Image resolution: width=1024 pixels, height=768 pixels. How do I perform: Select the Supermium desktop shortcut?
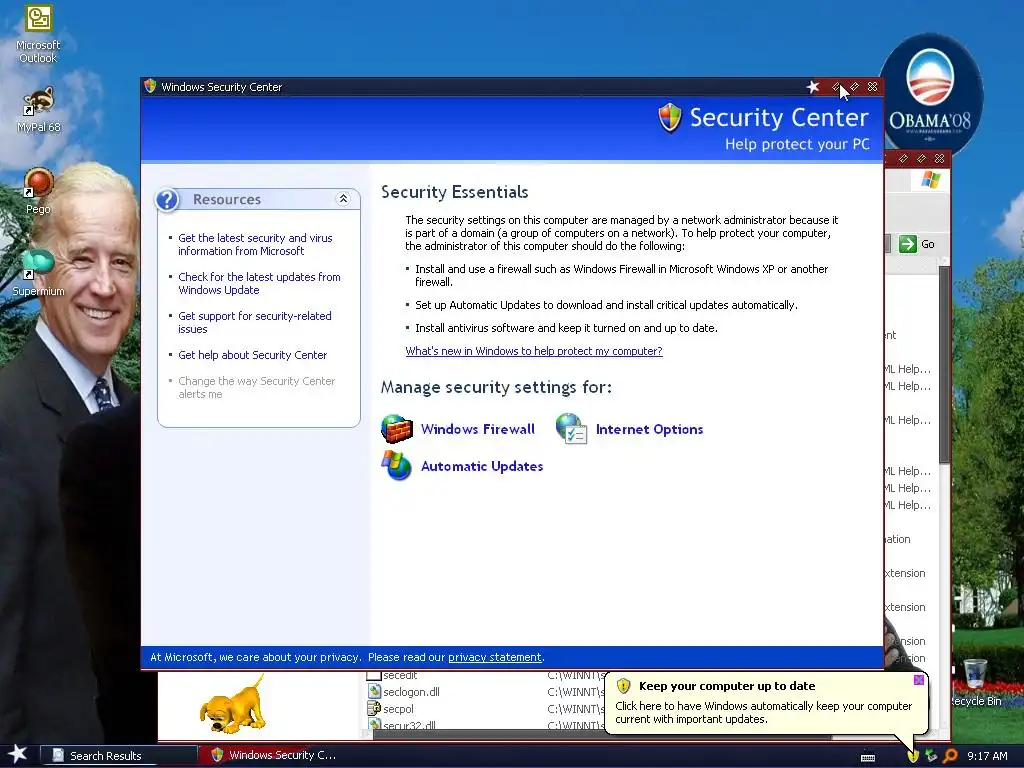[38, 273]
